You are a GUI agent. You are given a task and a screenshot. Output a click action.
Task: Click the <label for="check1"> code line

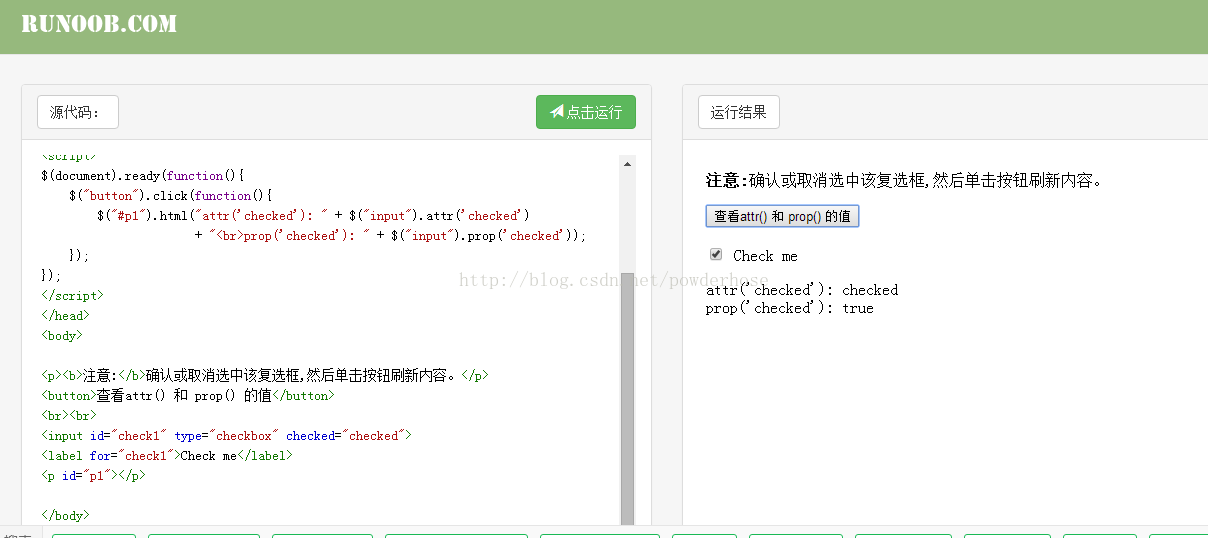click(167, 455)
